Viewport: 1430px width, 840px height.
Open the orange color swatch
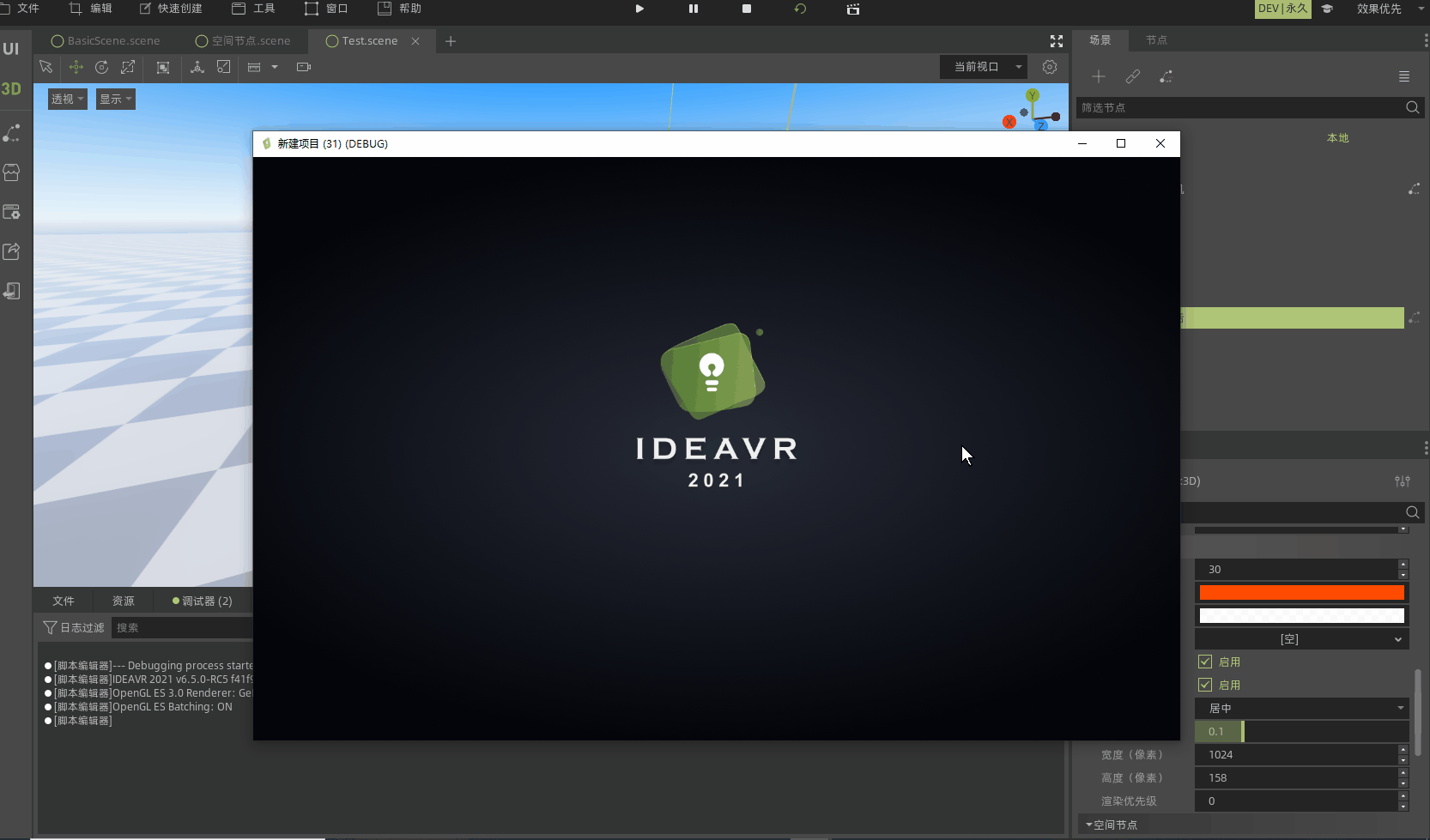pyautogui.click(x=1302, y=593)
